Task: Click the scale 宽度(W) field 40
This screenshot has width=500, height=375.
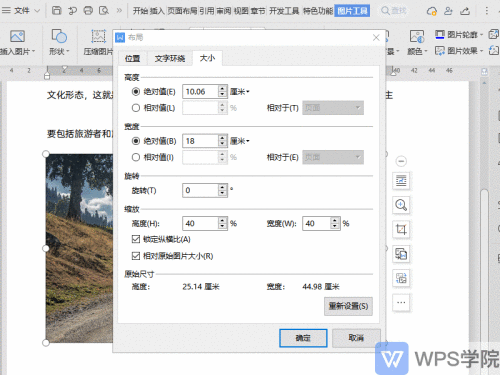Action: (x=317, y=223)
